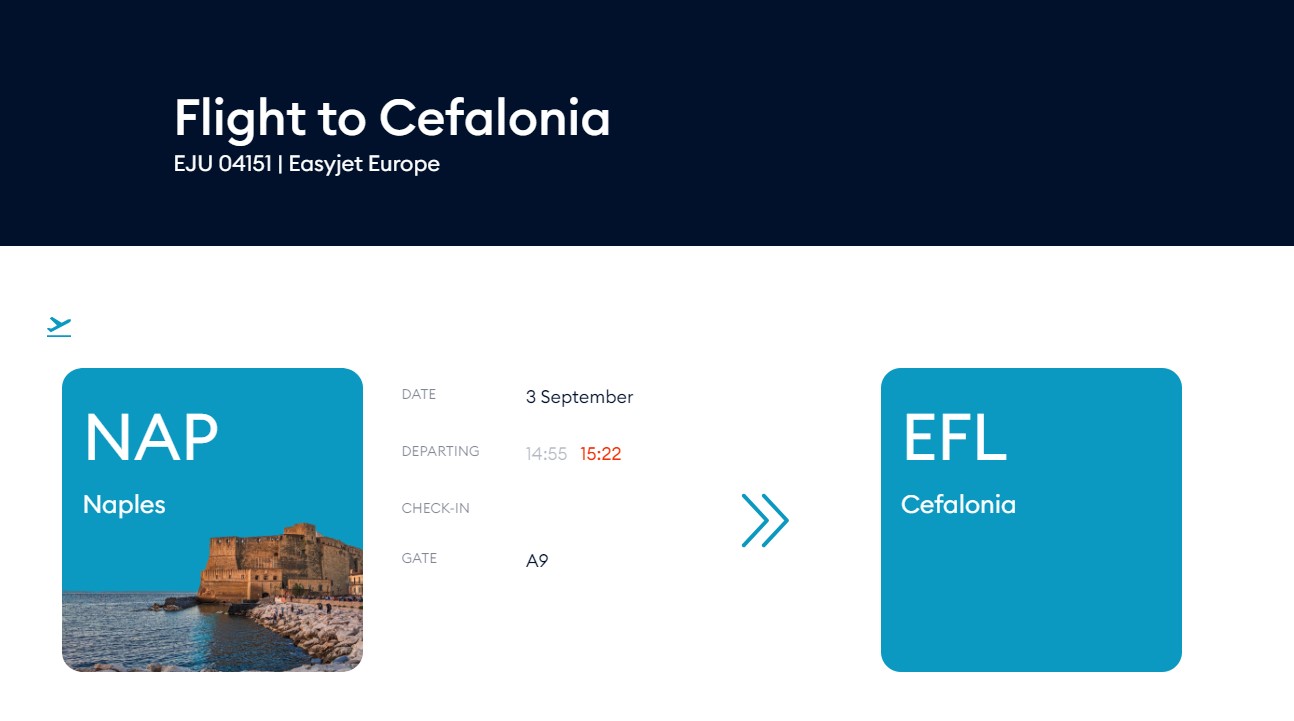Click the Cefalonia destination label on card
Screen dimensions: 1294x721
tap(958, 505)
